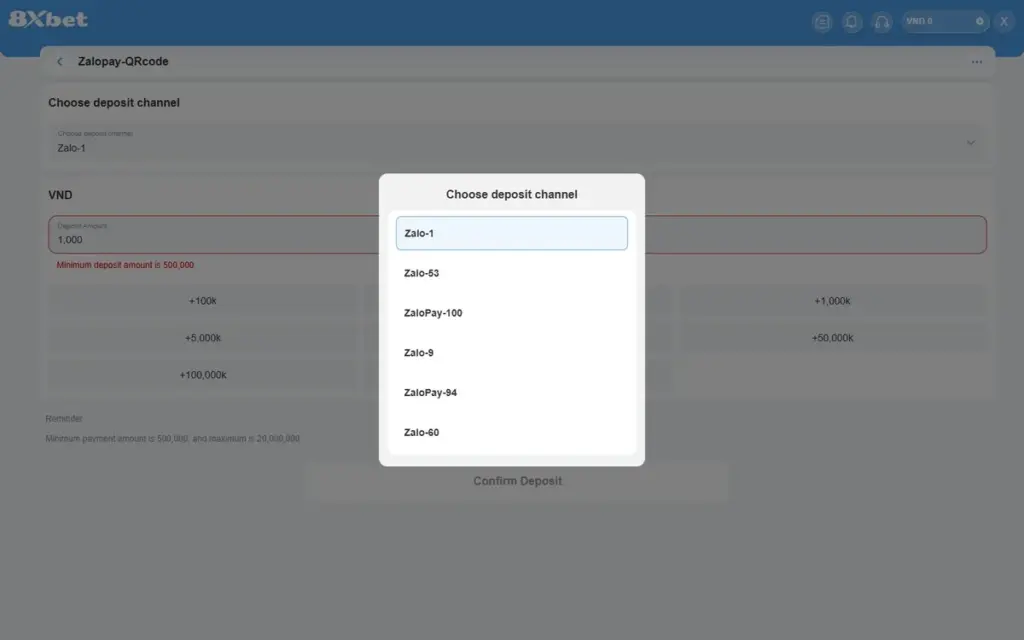Screen dimensions: 1024x640
Task: Add +100,000k to the deposit amount
Action: coord(202,375)
